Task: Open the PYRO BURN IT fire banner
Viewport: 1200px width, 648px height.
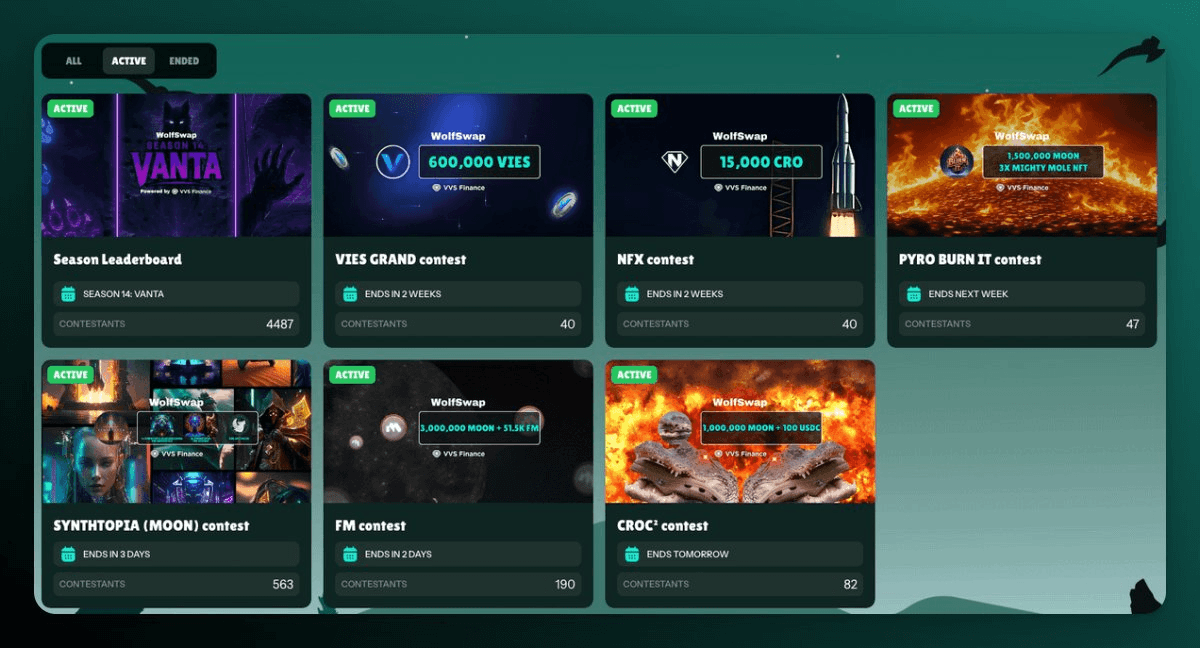Action: [x=1022, y=165]
